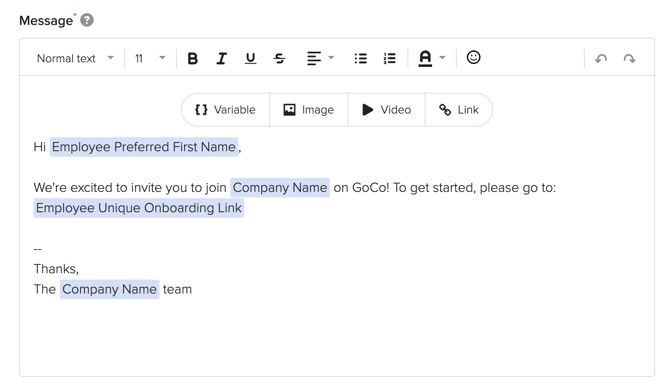670x388 pixels.
Task: Insert a bulleted list
Action: [361, 58]
